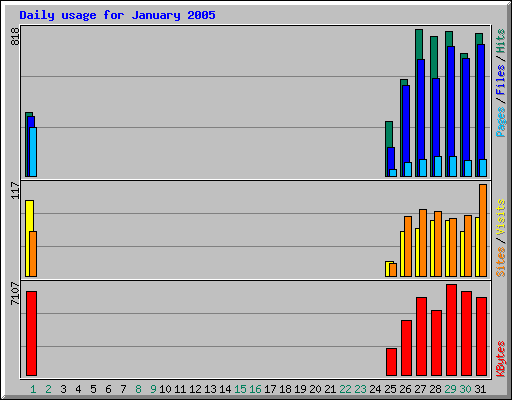The height and width of the screenshot is (400, 512).
Task: Select the red "KBytes" legend label
Action: point(501,359)
